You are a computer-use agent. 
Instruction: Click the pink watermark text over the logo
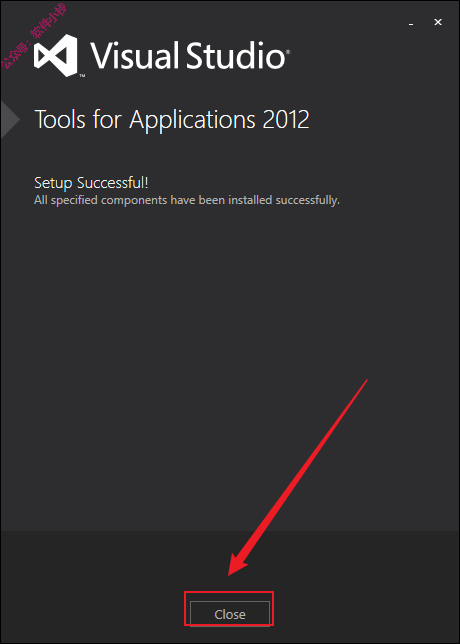point(35,36)
